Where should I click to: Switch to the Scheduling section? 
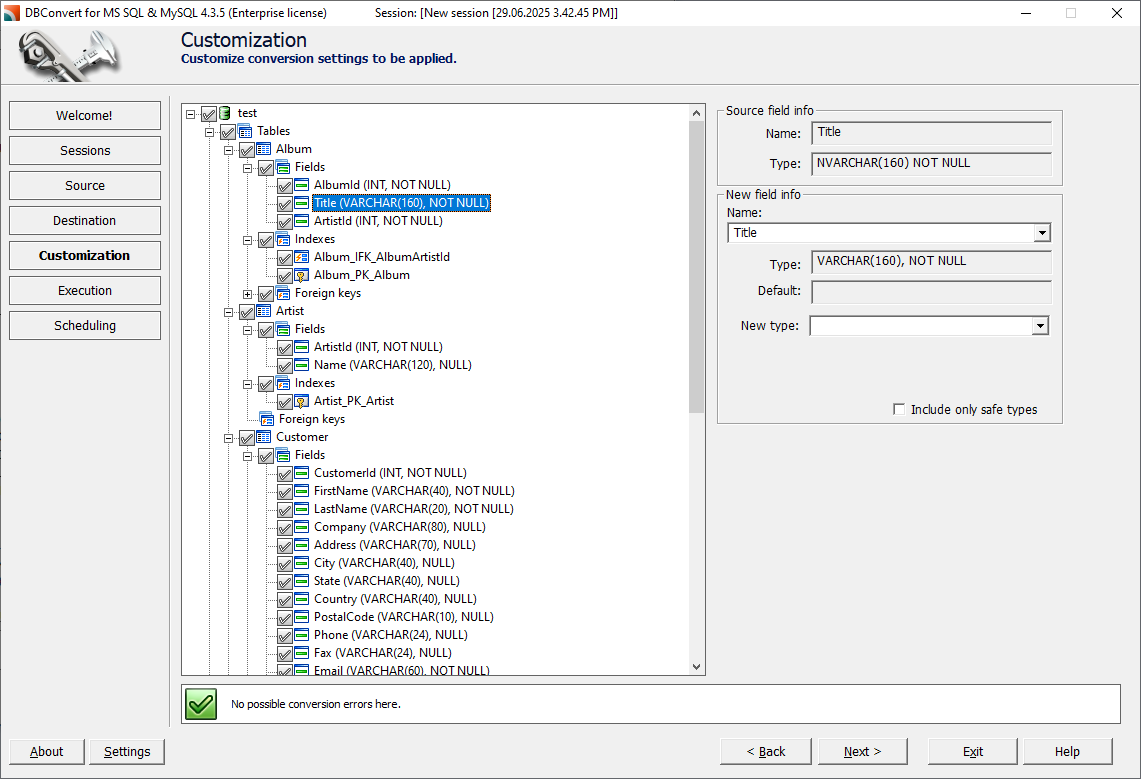(x=84, y=325)
